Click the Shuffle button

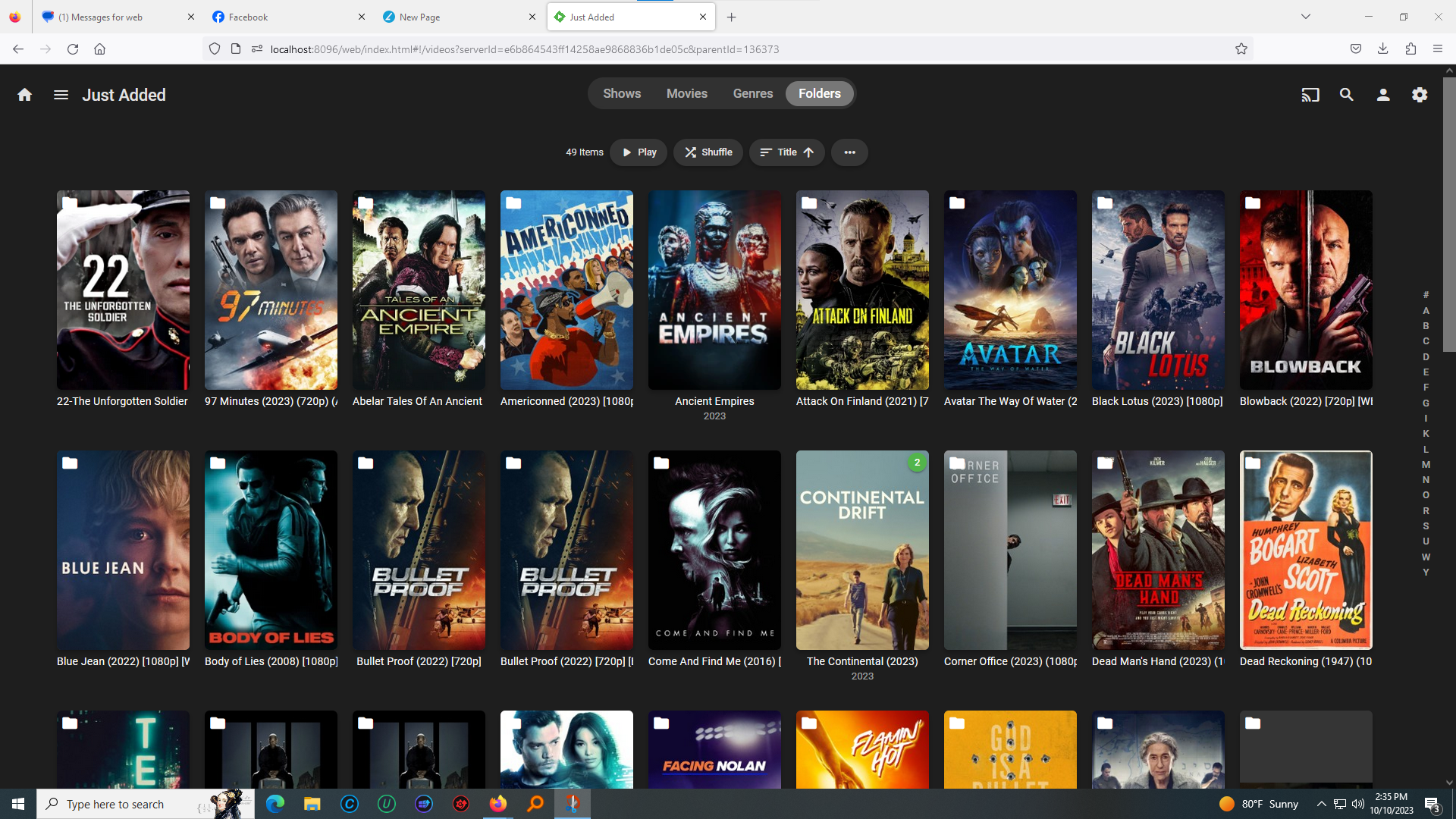708,152
